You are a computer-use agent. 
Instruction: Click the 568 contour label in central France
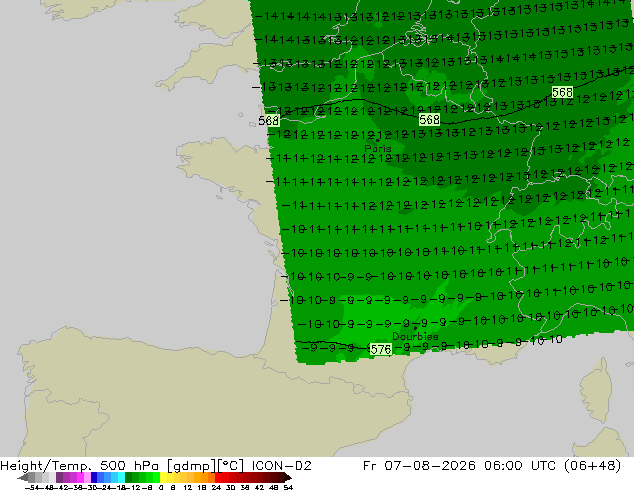coord(429,119)
